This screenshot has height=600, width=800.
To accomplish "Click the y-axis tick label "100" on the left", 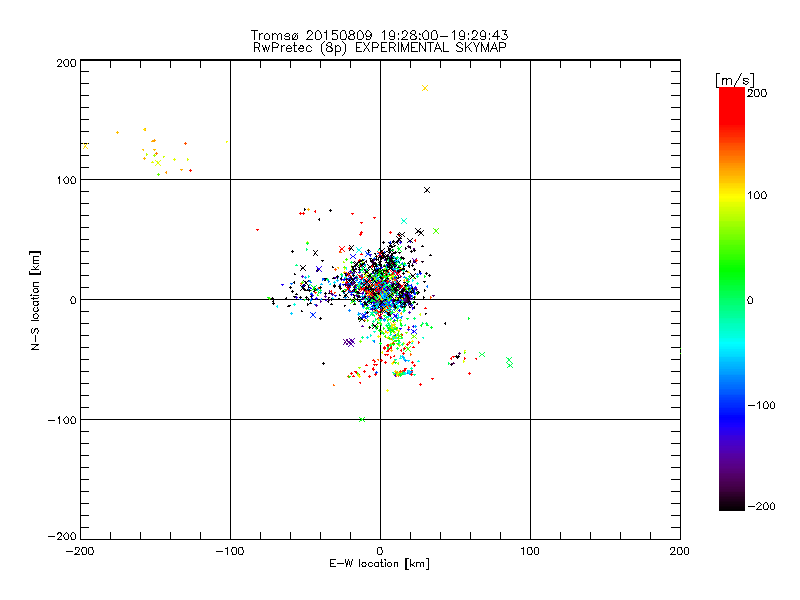I will 66,180.
